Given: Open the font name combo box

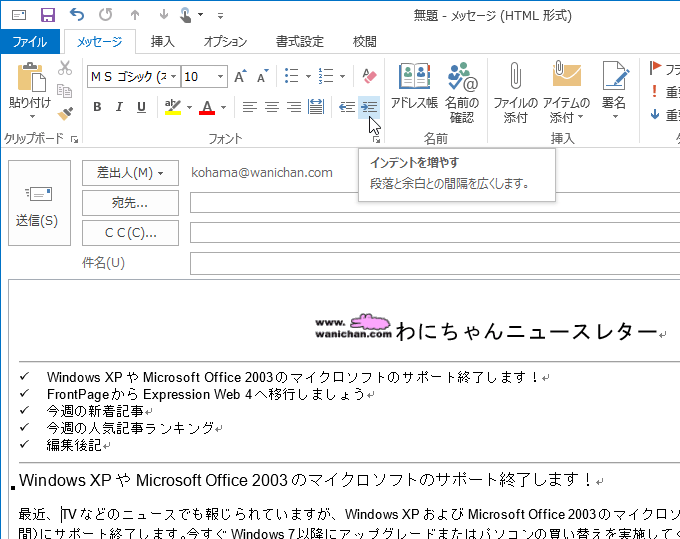Looking at the screenshot, I should point(134,77).
